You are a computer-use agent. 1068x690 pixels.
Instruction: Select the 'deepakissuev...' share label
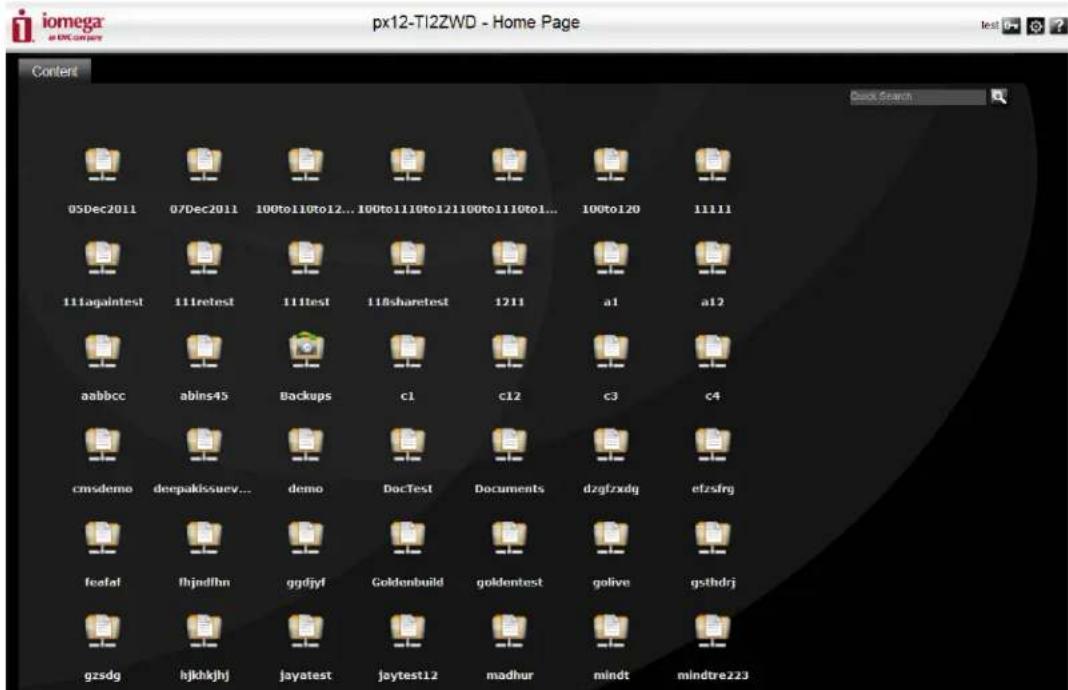click(202, 488)
